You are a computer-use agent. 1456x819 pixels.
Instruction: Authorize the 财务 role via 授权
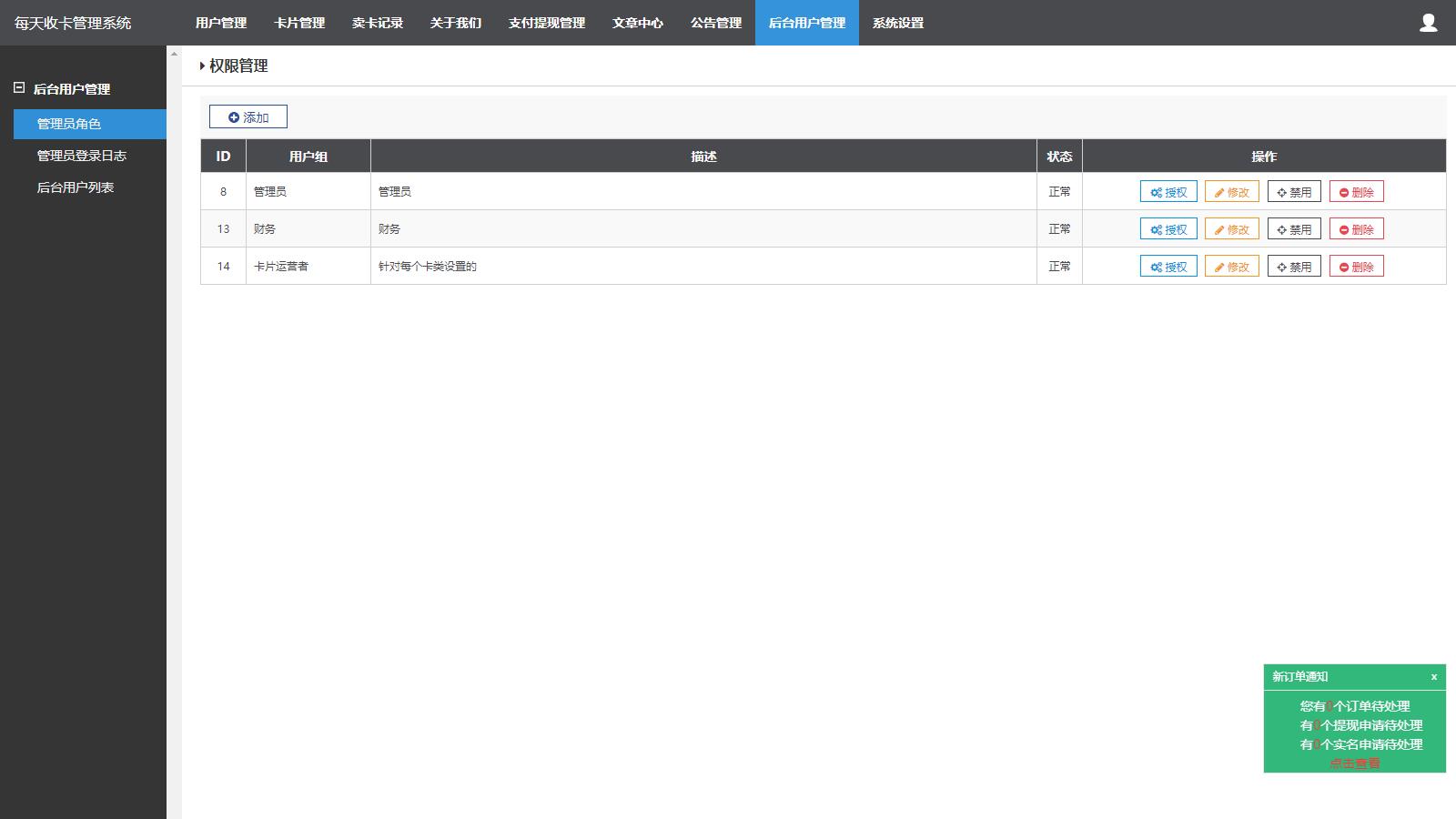pos(1168,229)
